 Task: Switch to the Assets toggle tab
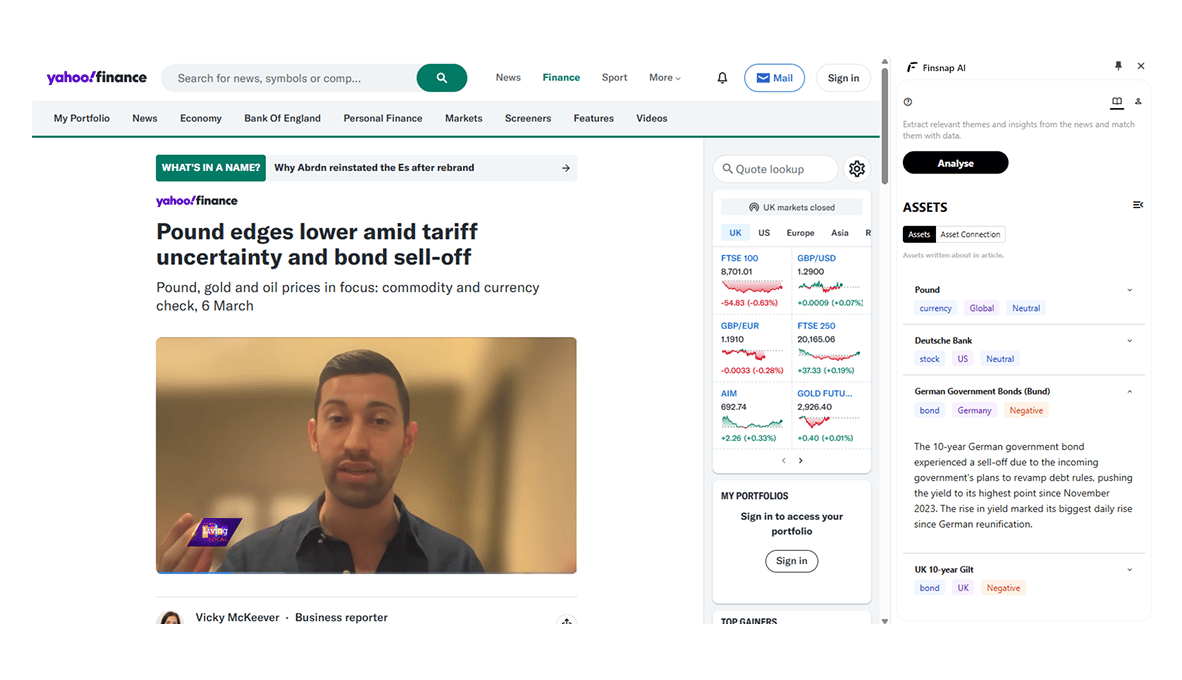coord(919,234)
